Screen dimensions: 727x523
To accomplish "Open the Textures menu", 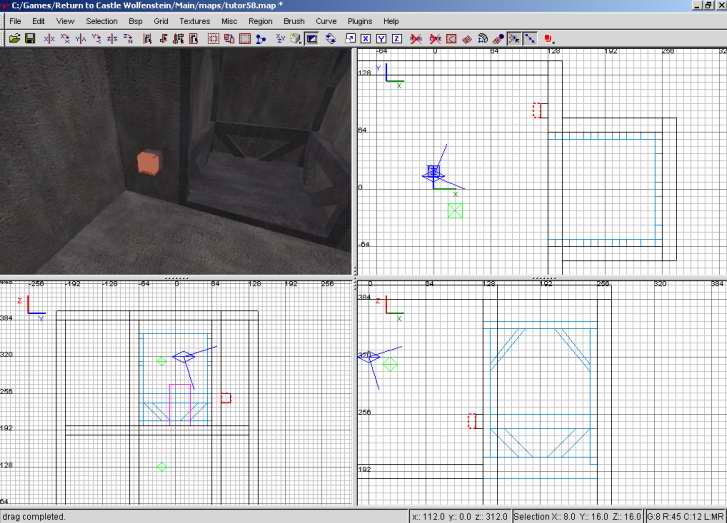I will pos(195,21).
